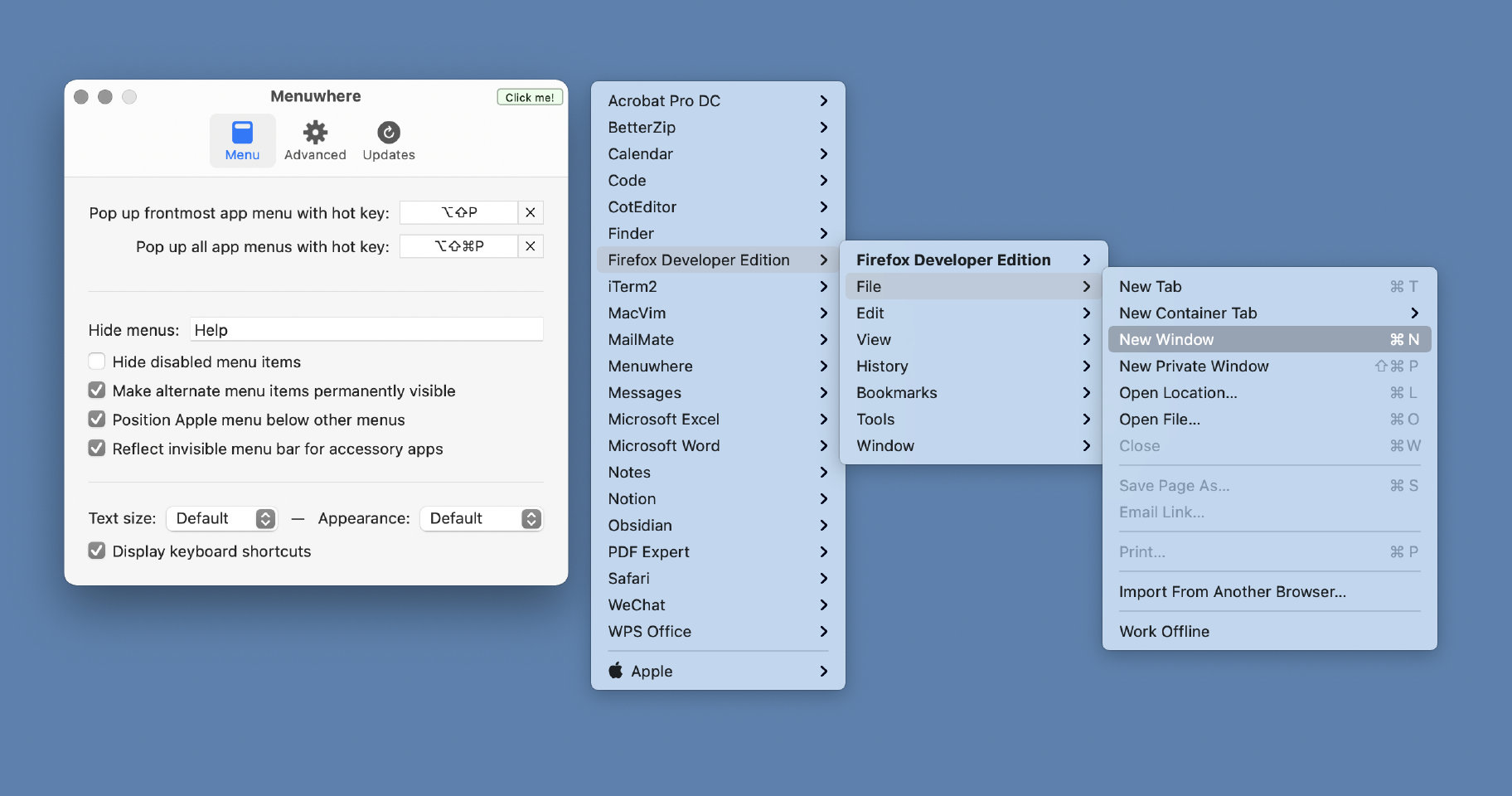This screenshot has width=1512, height=796.
Task: Open the Appearance dropdown
Action: click(482, 519)
